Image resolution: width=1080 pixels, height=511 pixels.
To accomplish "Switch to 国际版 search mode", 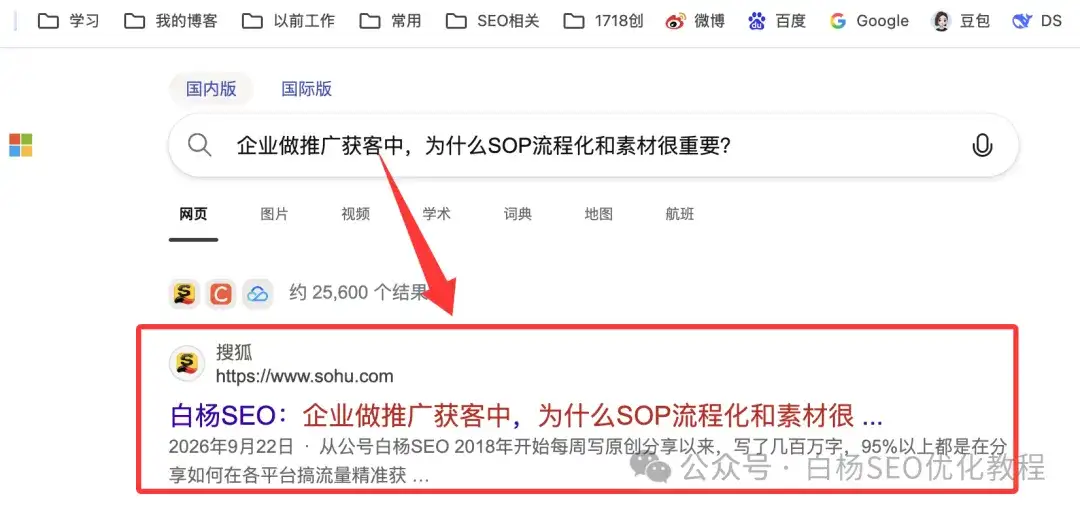I will pyautogui.click(x=307, y=89).
